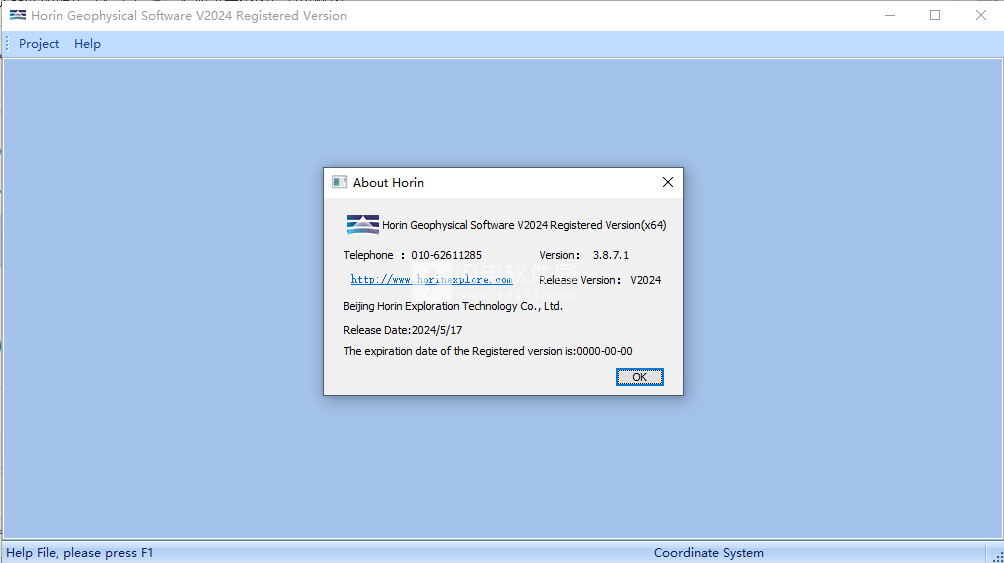Click the Beijing Horin Exploration Technology company name
This screenshot has height=563, width=1004.
pos(453,306)
